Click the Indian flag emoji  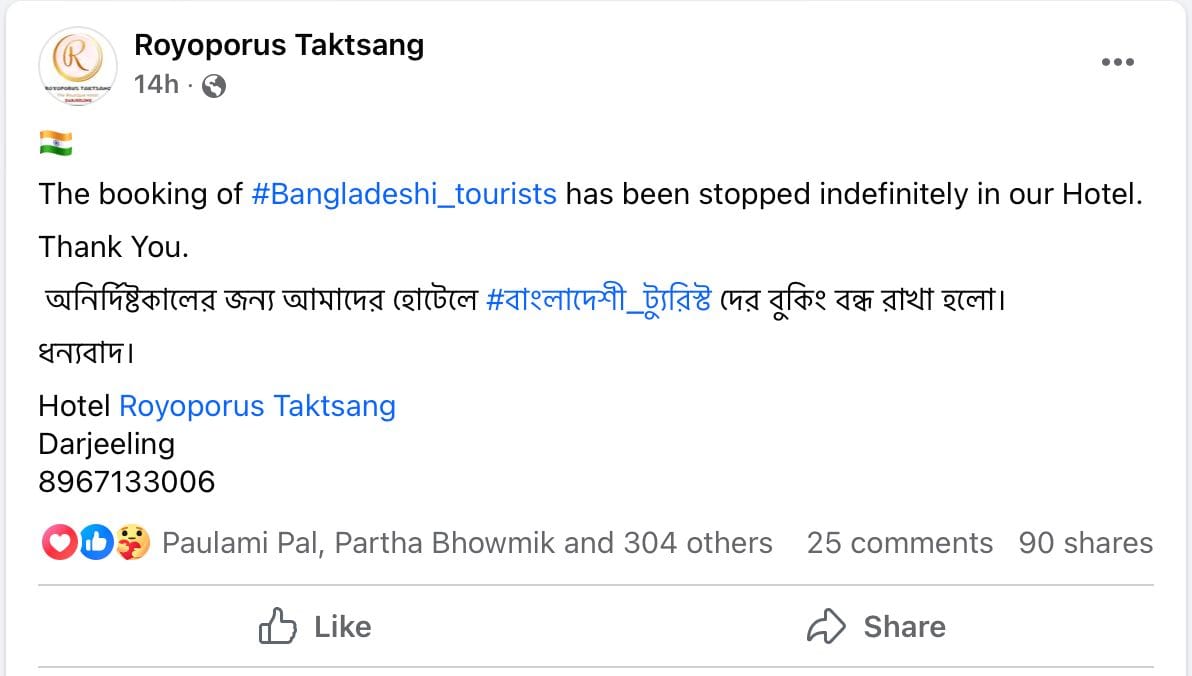(55, 143)
